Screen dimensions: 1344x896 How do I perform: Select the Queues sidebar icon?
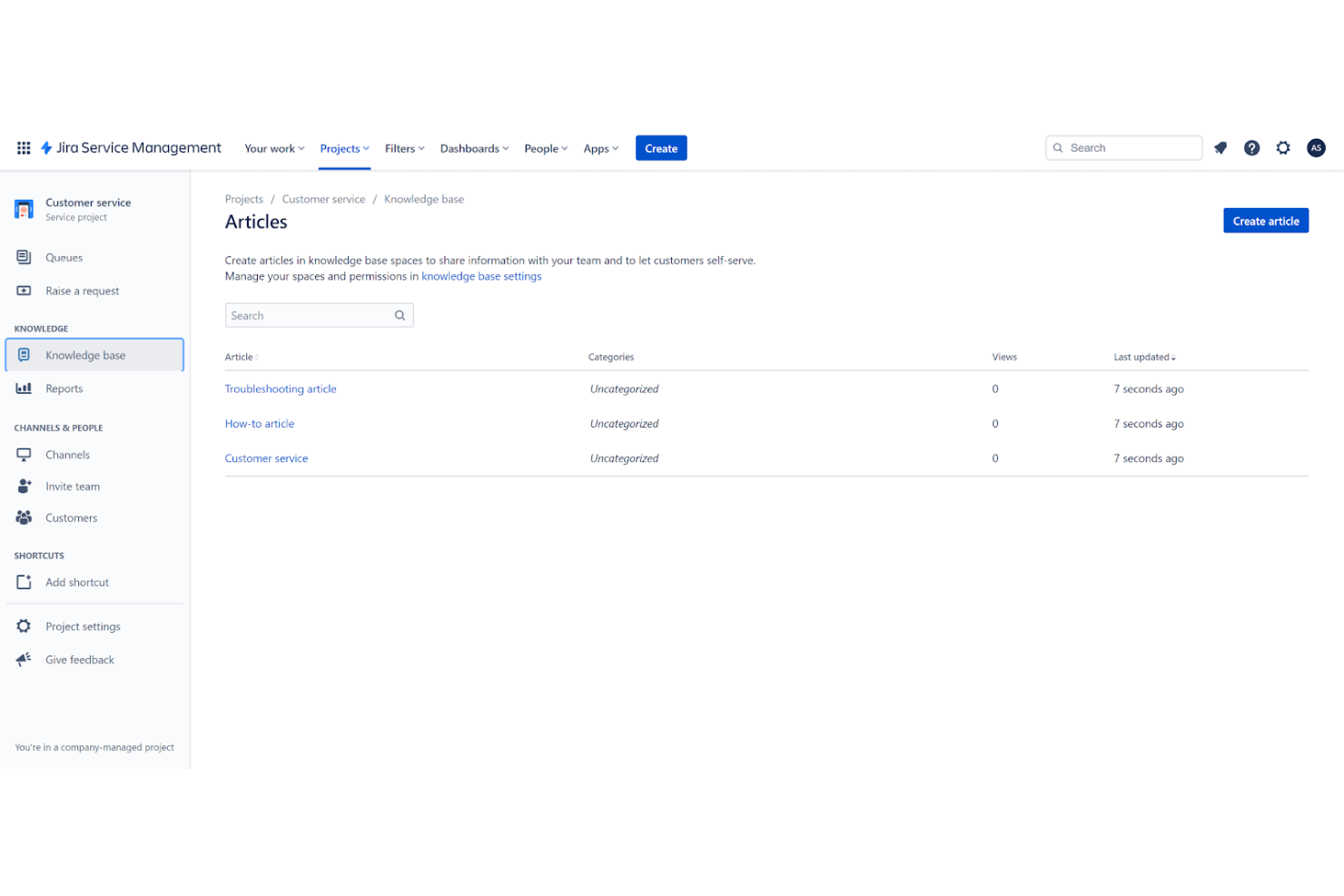(24, 257)
